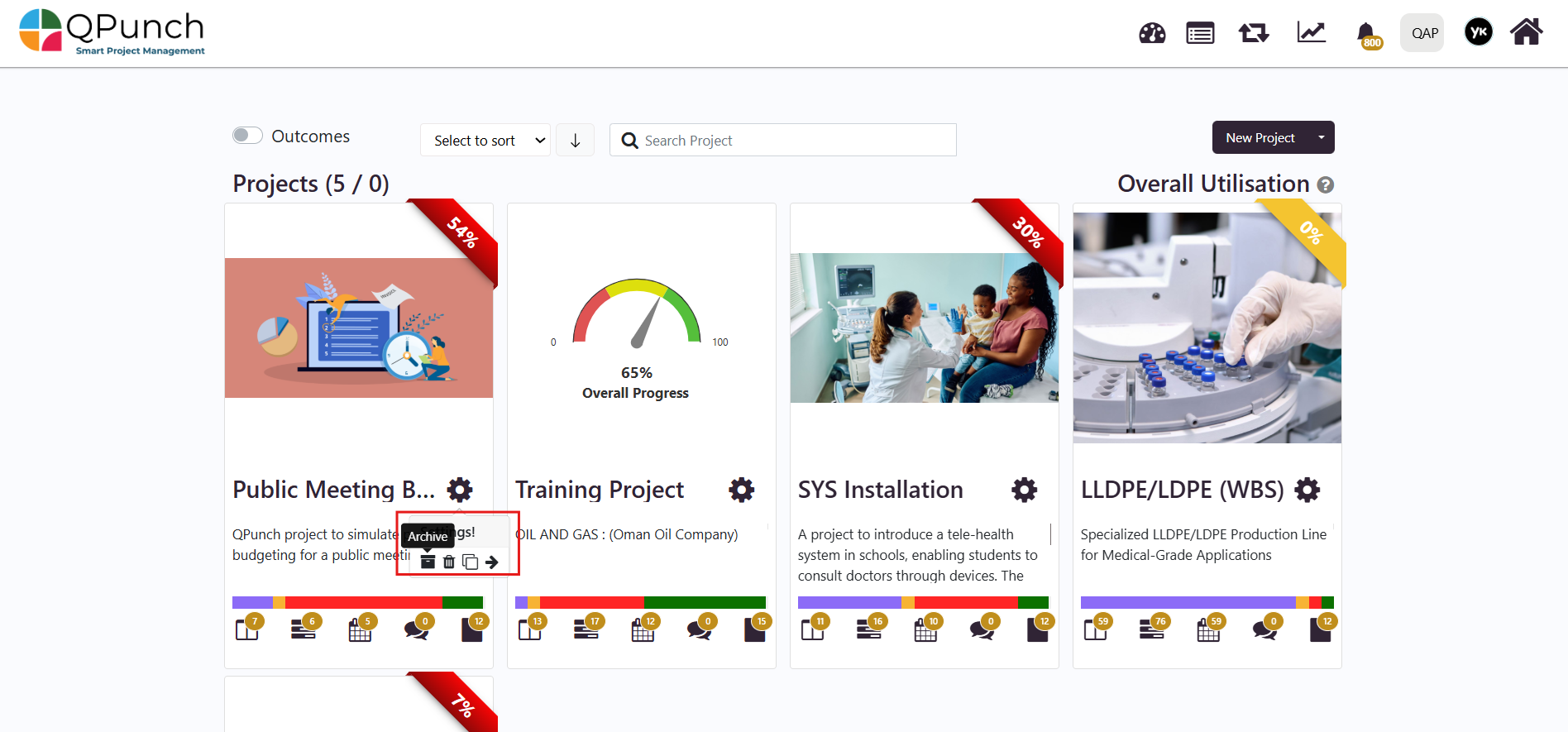1568x732 pixels.
Task: Click the duplicate project copy icon
Action: 470,562
